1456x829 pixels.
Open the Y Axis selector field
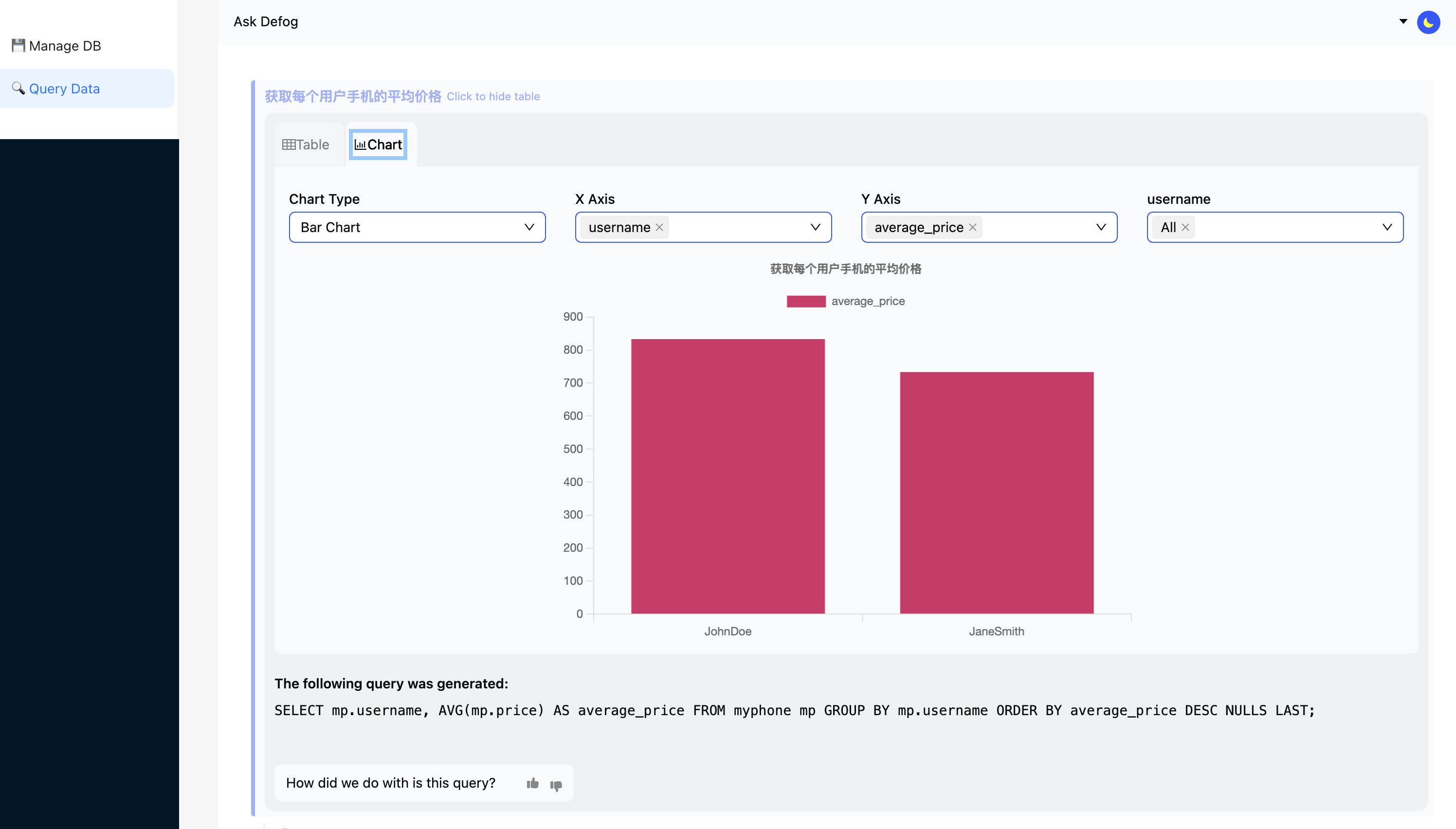point(989,227)
